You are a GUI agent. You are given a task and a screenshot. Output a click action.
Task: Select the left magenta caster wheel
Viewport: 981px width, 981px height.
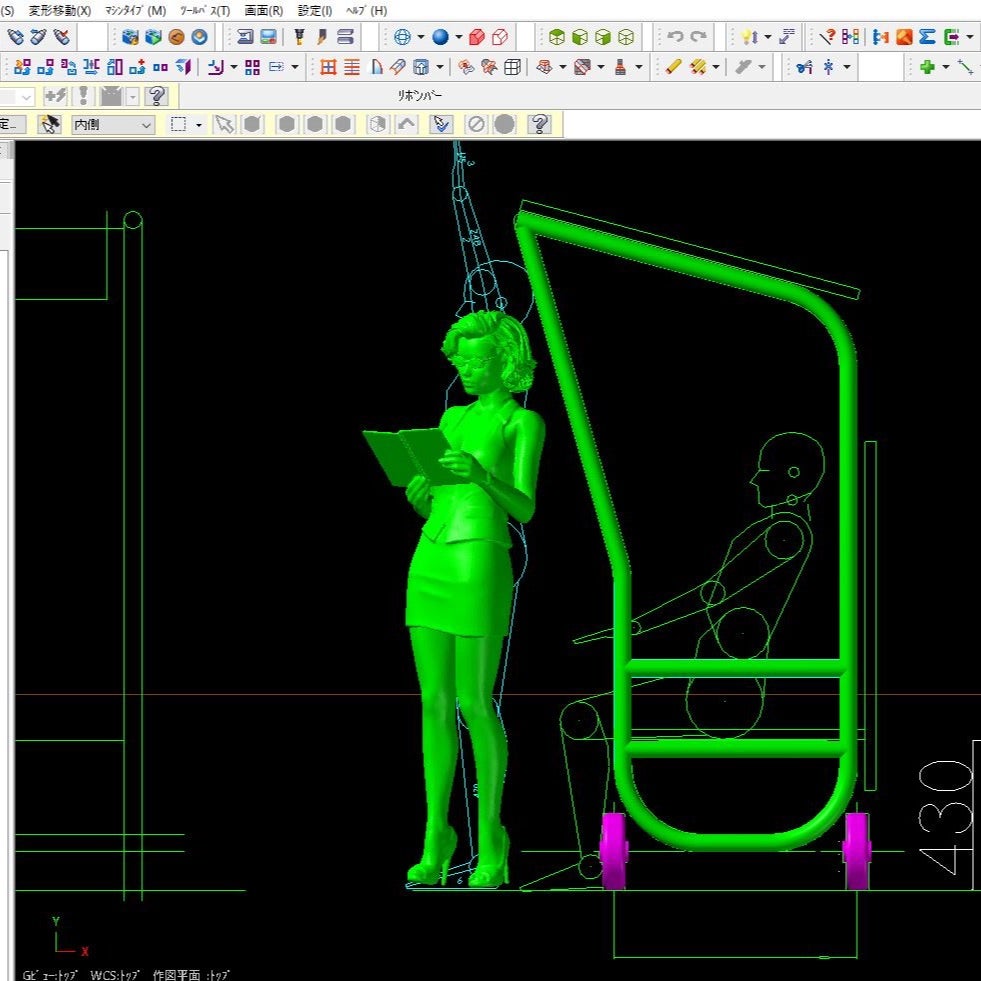click(612, 850)
